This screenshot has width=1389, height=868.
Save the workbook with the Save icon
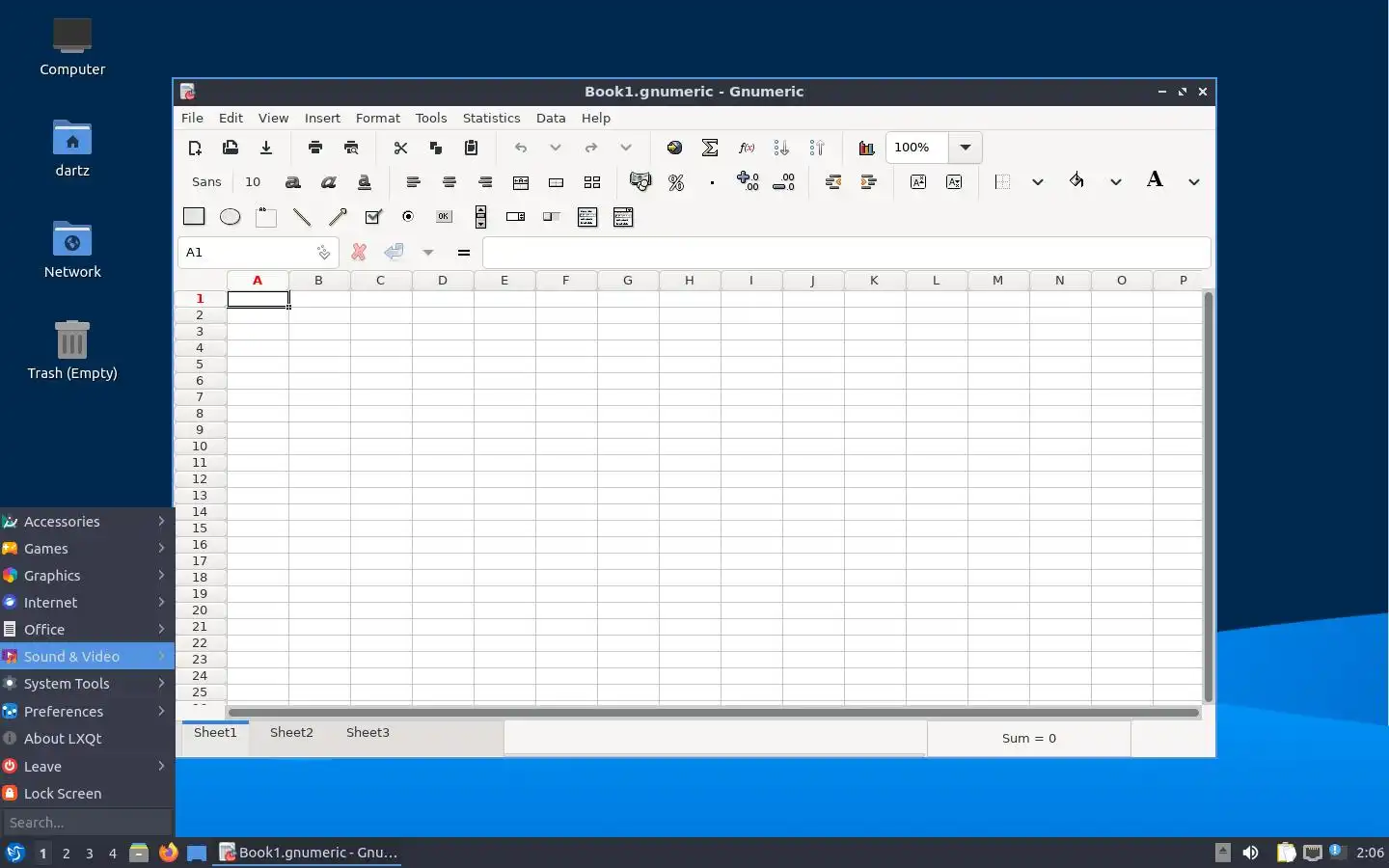266,148
